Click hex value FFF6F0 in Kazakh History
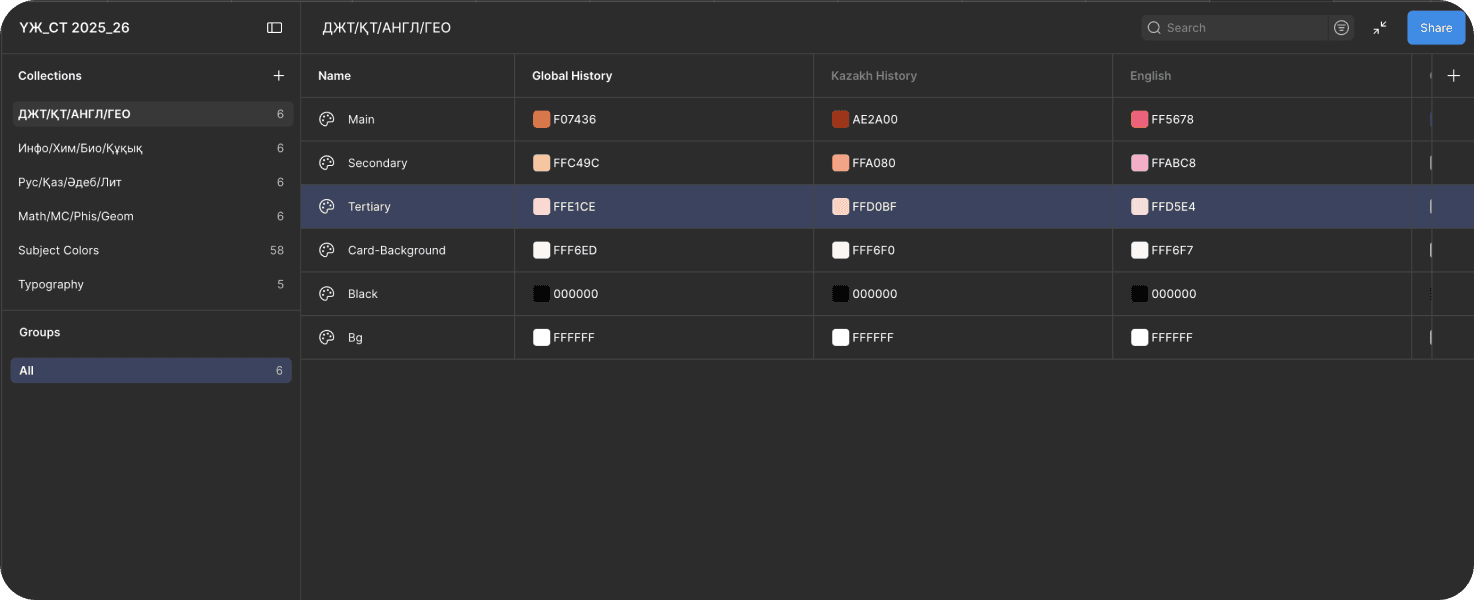1474x600 pixels. [x=874, y=250]
